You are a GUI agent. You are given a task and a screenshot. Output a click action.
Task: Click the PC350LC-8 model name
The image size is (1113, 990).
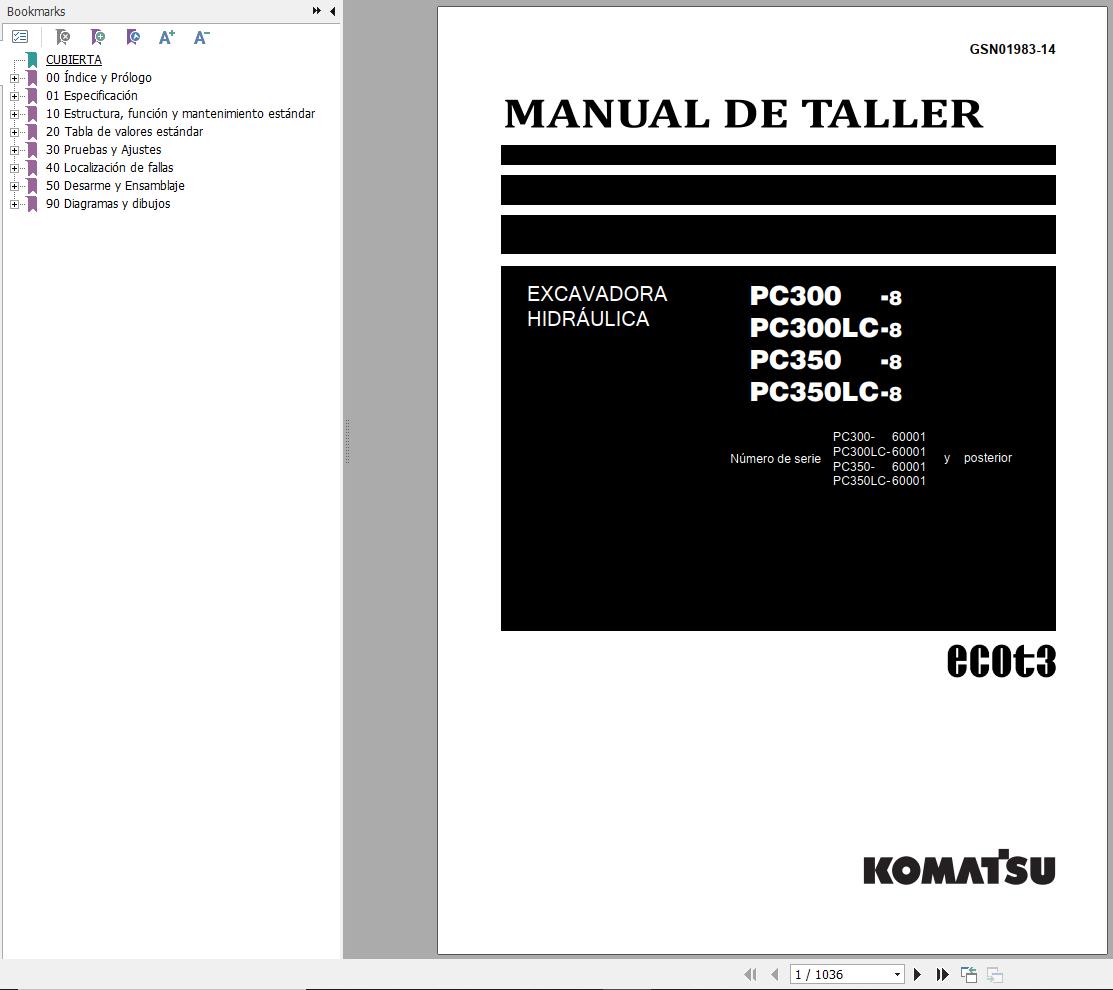[826, 392]
